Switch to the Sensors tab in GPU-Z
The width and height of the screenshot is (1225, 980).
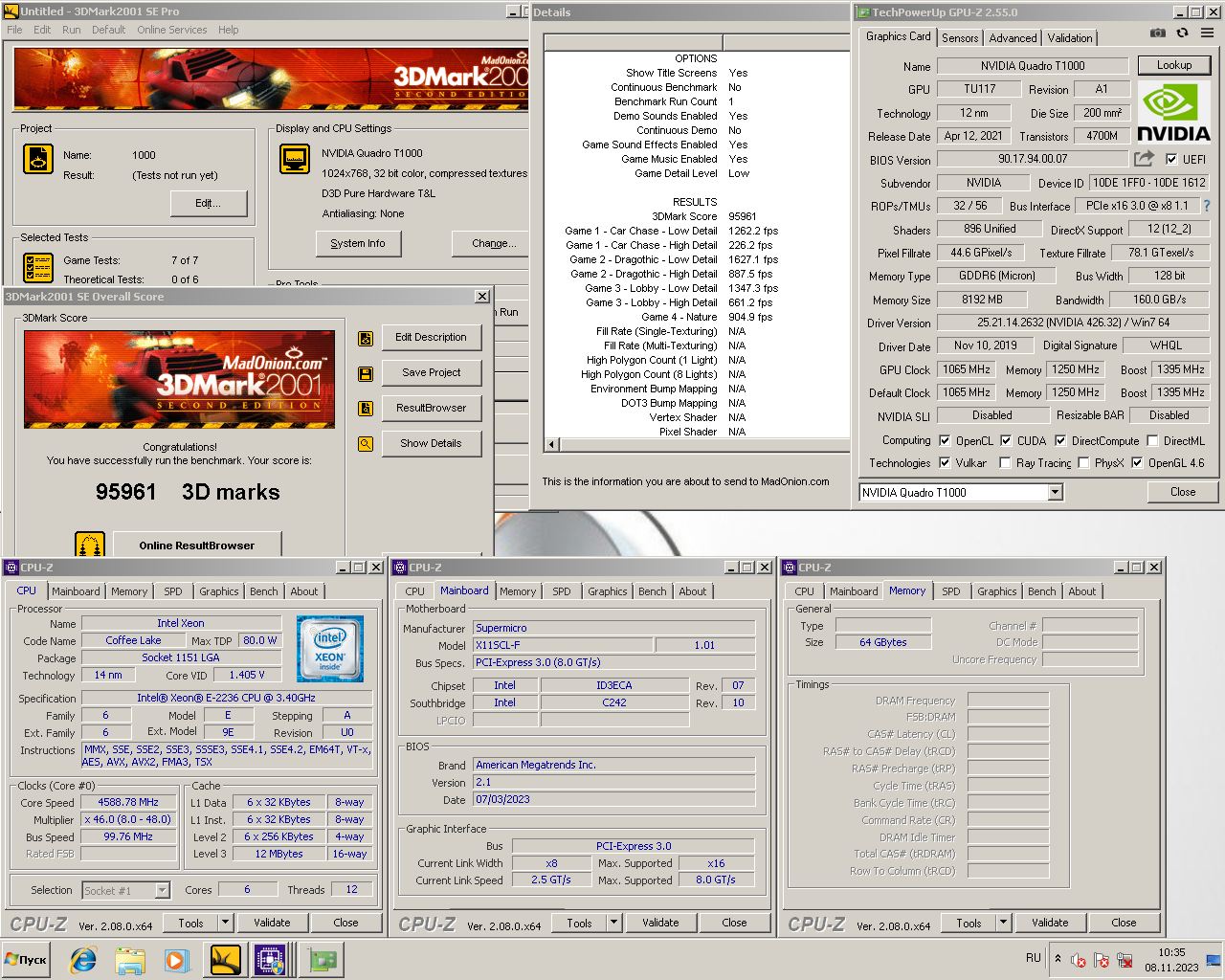[960, 38]
